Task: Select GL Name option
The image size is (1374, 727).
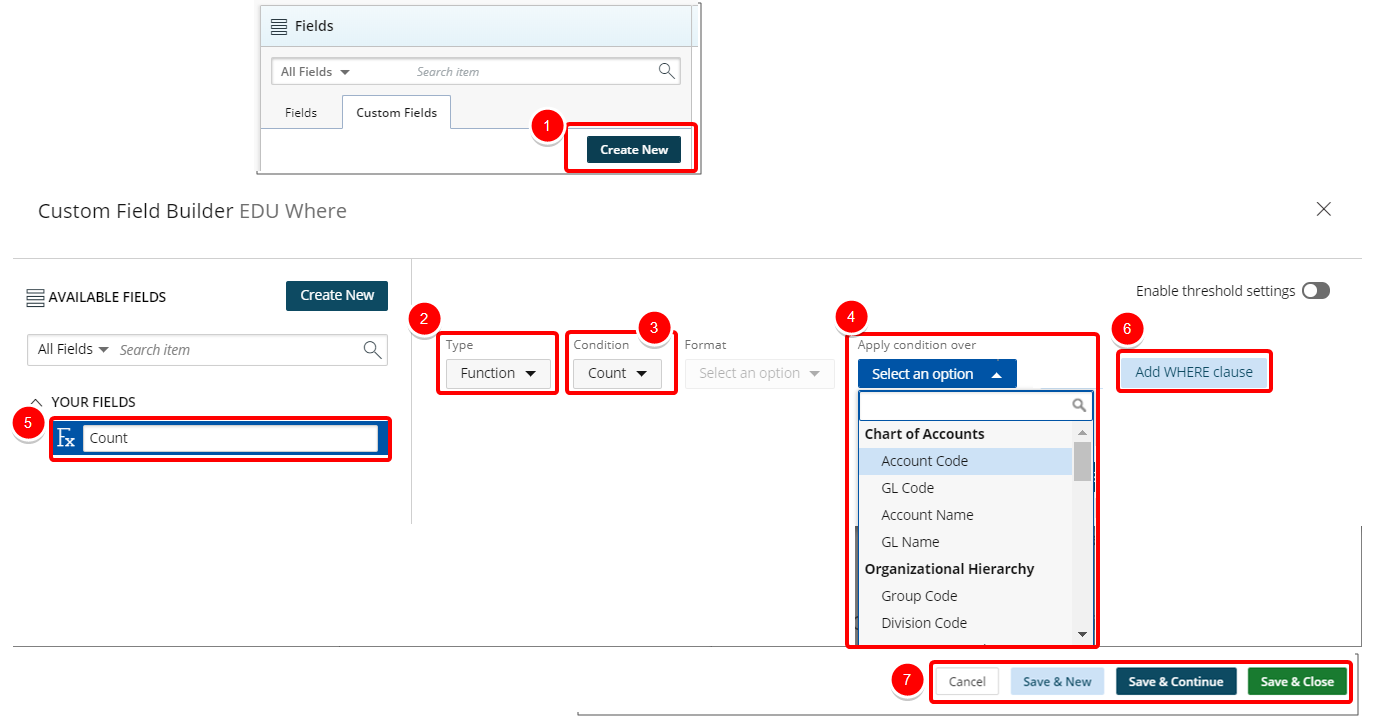Action: point(966,542)
